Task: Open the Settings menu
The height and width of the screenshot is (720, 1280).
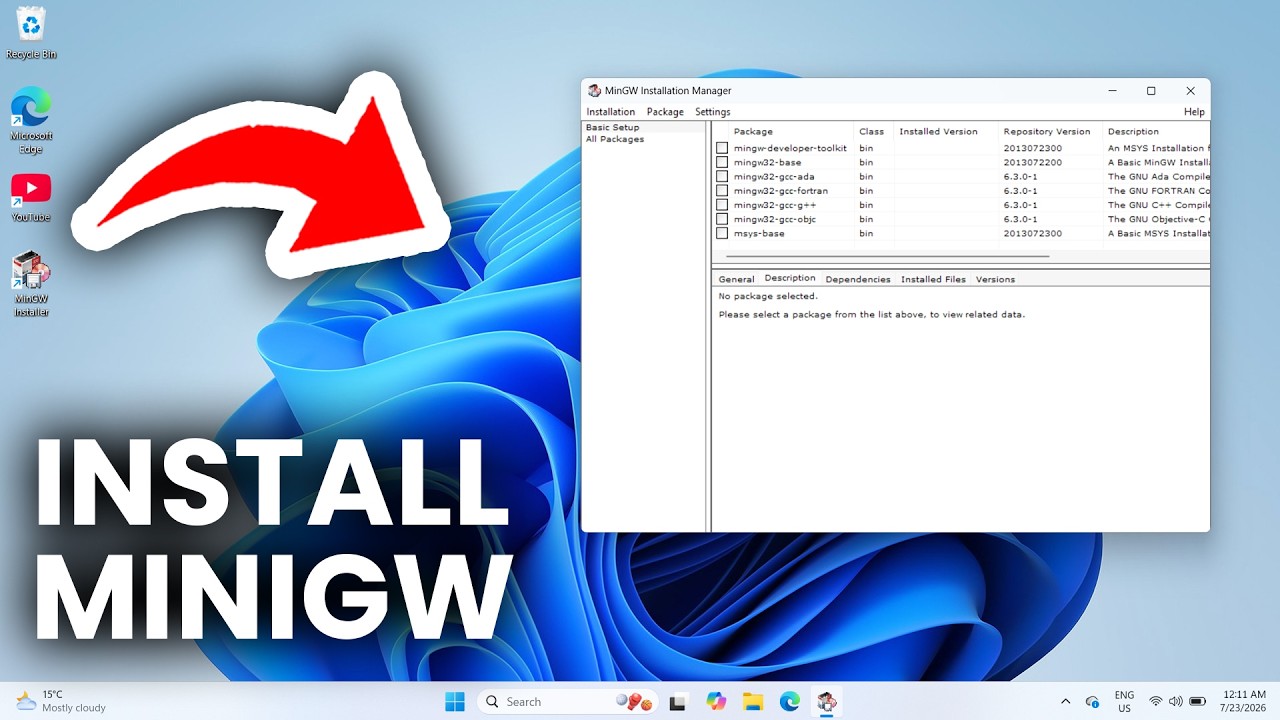Action: pyautogui.click(x=713, y=112)
